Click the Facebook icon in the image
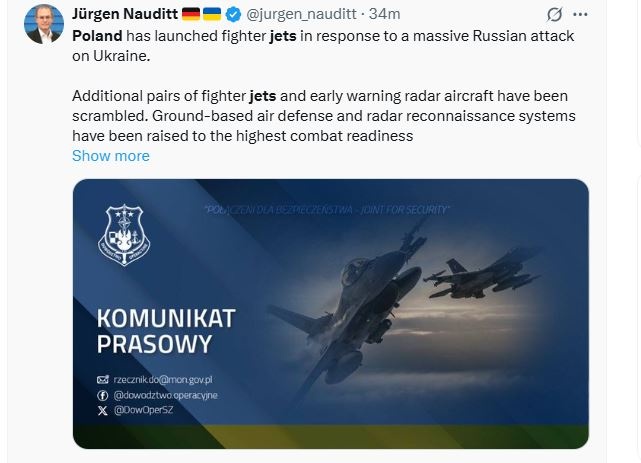Image resolution: width=641 pixels, height=463 pixels. pyautogui.click(x=102, y=395)
